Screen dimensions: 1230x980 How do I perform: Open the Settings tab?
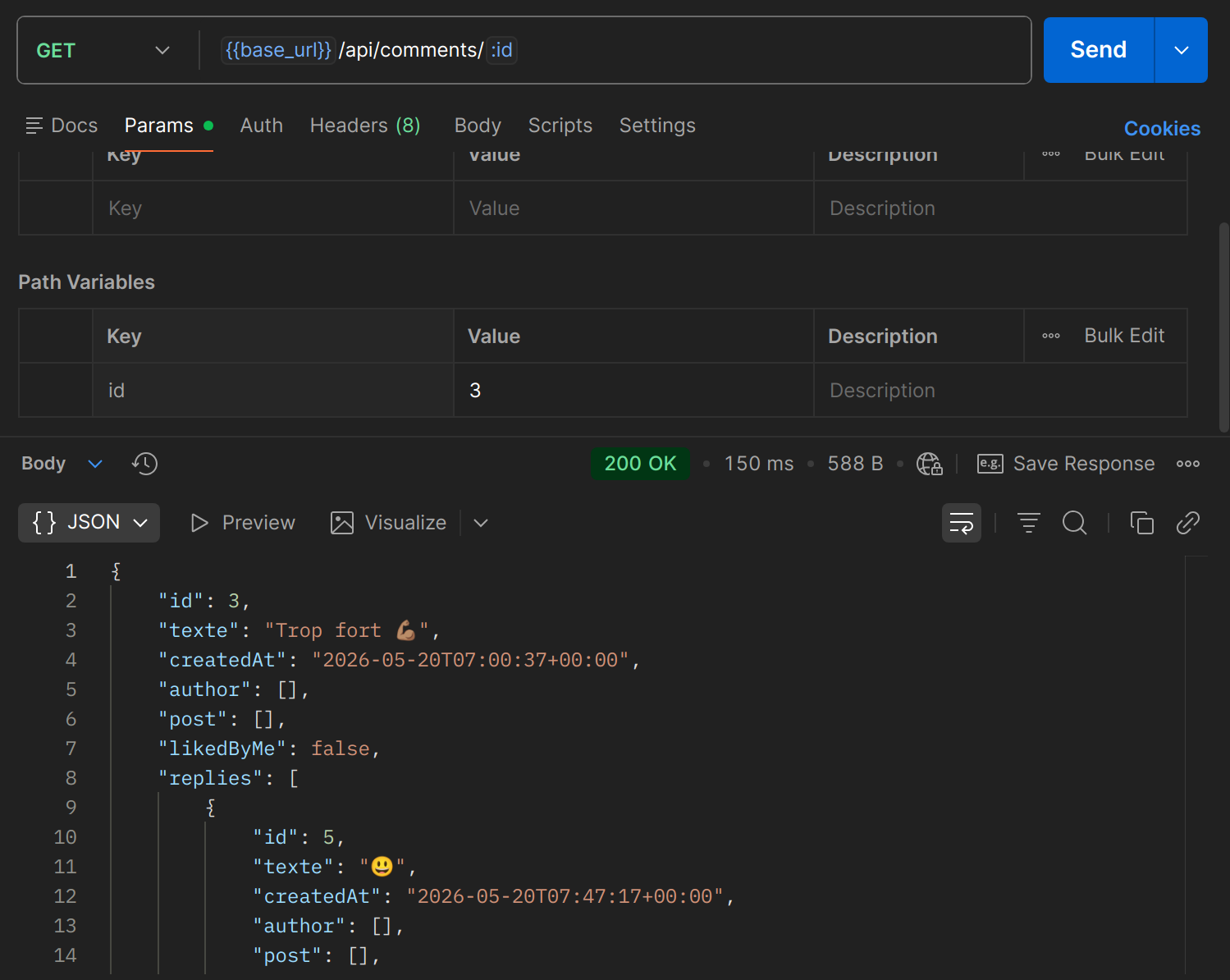point(657,126)
